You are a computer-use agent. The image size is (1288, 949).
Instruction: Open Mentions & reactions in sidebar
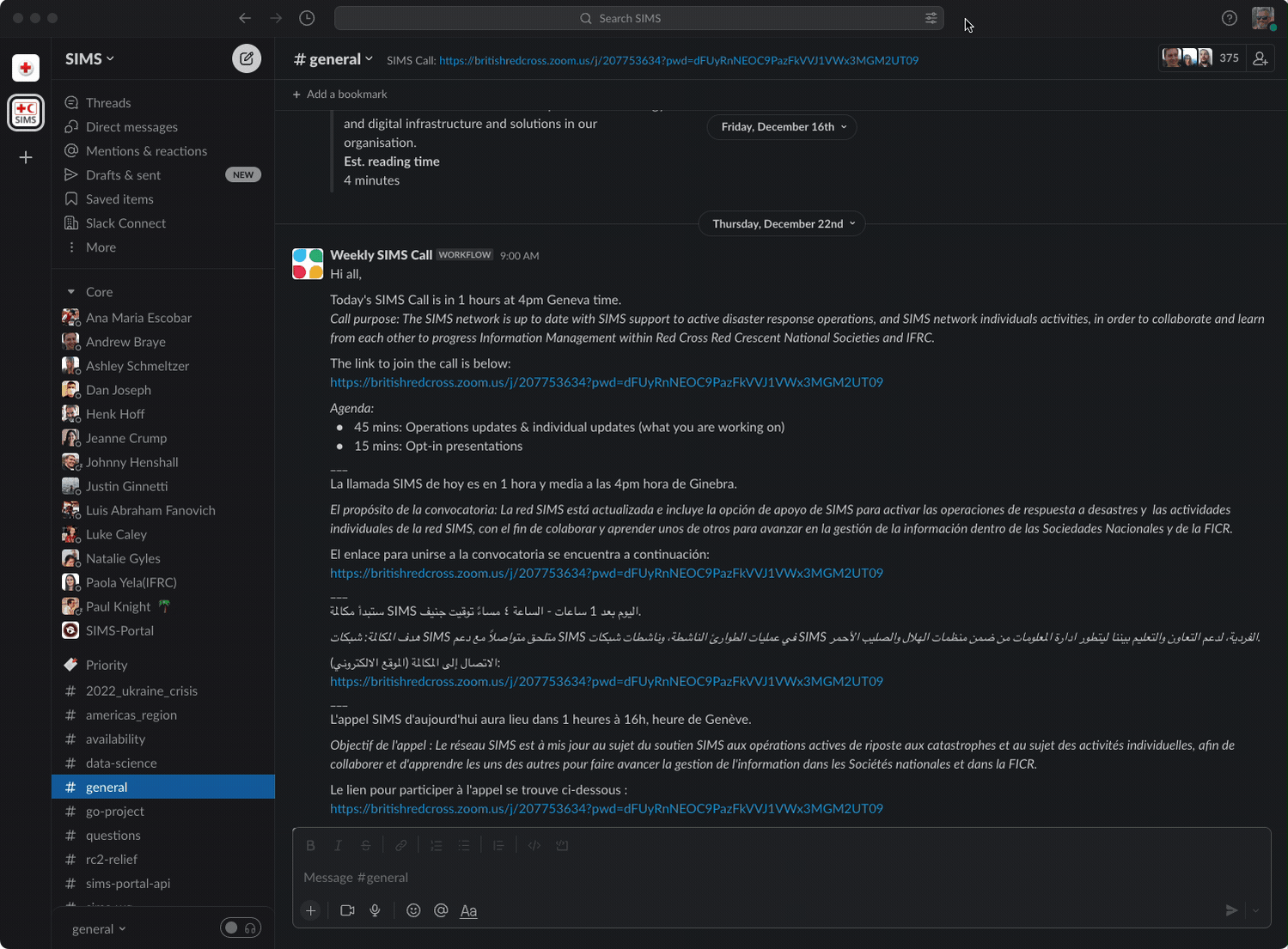click(x=146, y=151)
